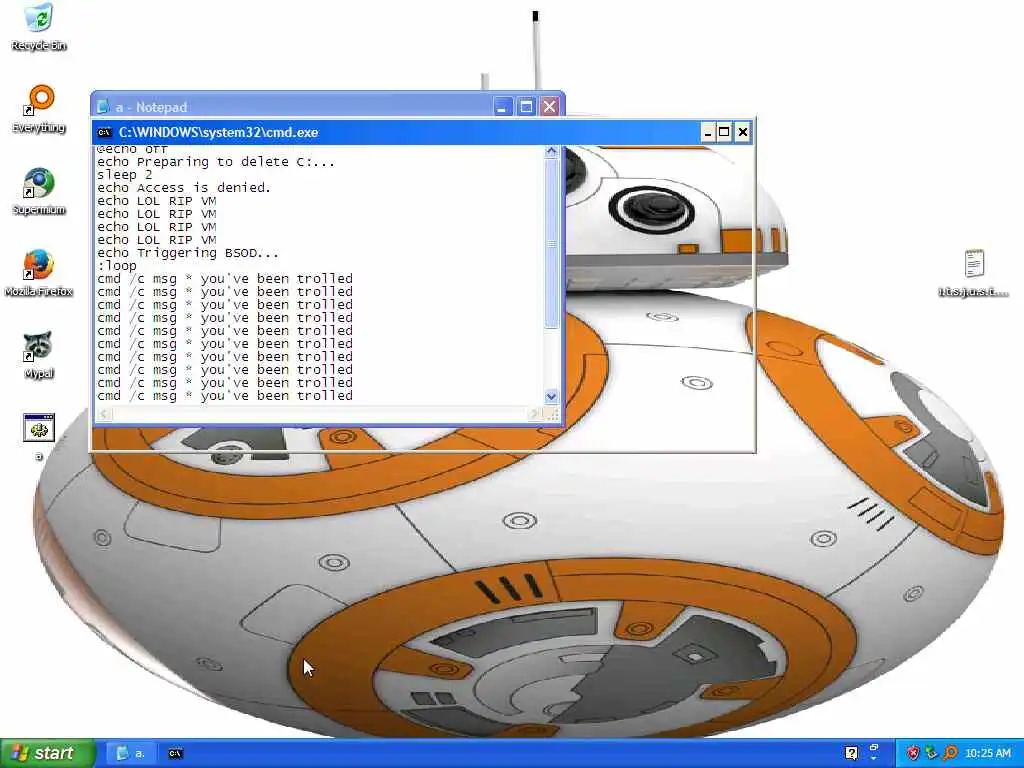Click the 'sleep 2' line in Notepad
The height and width of the screenshot is (768, 1024).
124,175
